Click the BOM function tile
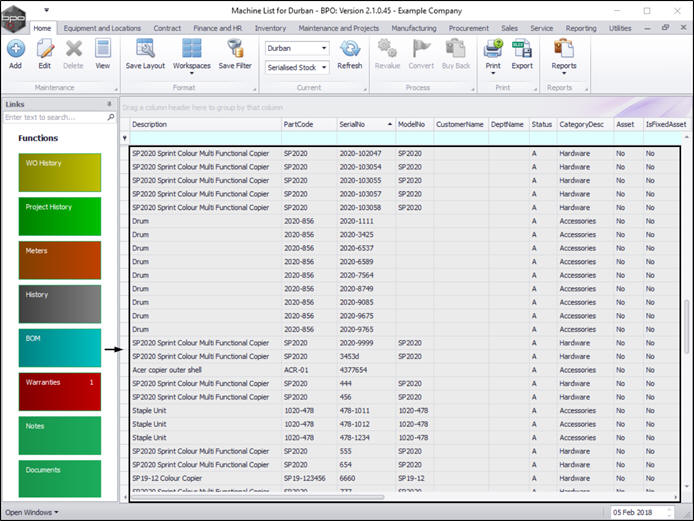This screenshot has height=521, width=694. (x=59, y=347)
